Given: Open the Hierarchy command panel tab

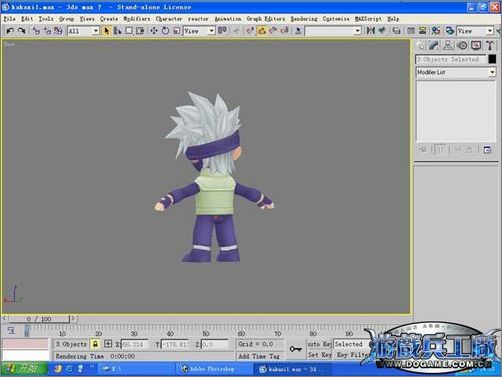Looking at the screenshot, I should pyautogui.click(x=448, y=46).
